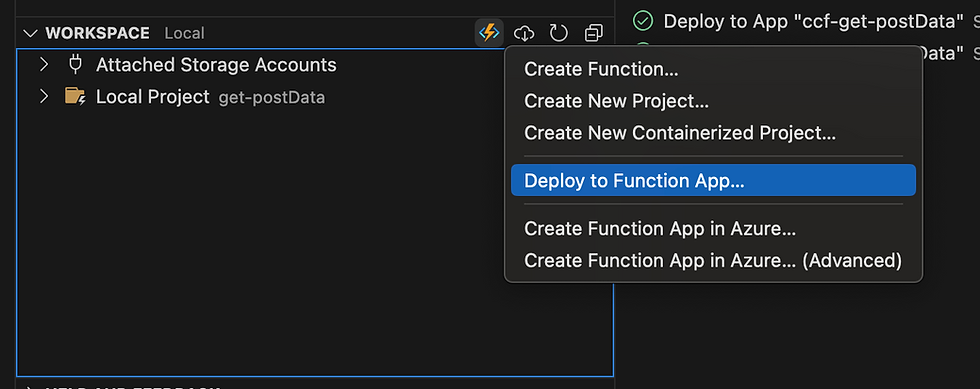Expand the Attached Storage Accounts node
Image resolution: width=980 pixels, height=389 pixels.
click(43, 64)
